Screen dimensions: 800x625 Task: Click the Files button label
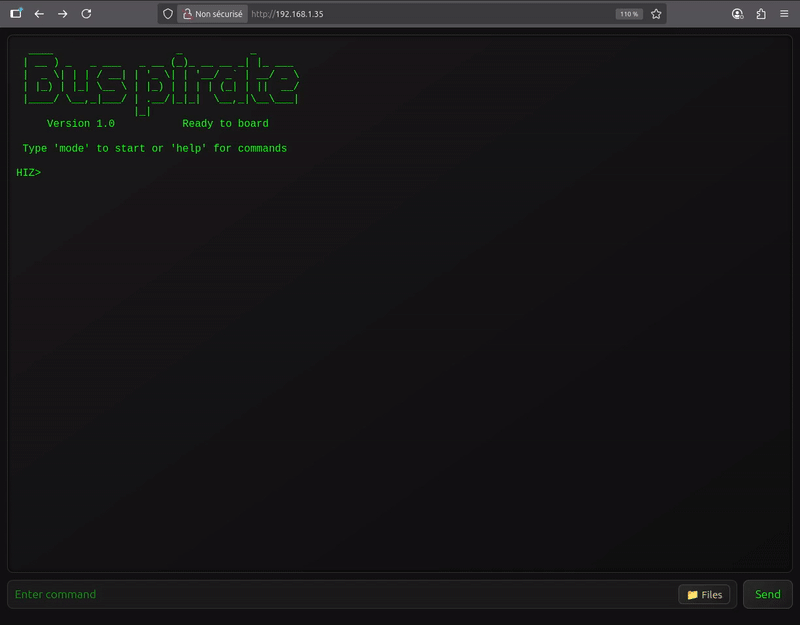coord(712,594)
